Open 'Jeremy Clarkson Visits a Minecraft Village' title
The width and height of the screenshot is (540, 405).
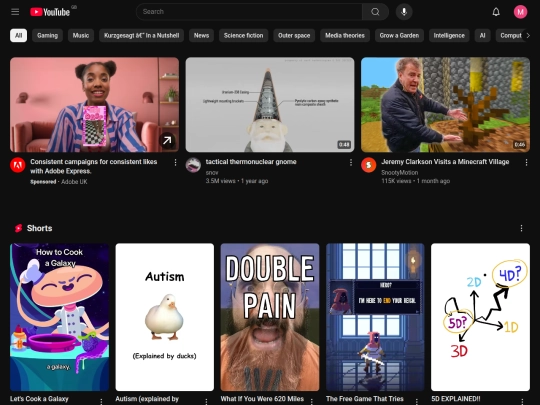pos(445,162)
